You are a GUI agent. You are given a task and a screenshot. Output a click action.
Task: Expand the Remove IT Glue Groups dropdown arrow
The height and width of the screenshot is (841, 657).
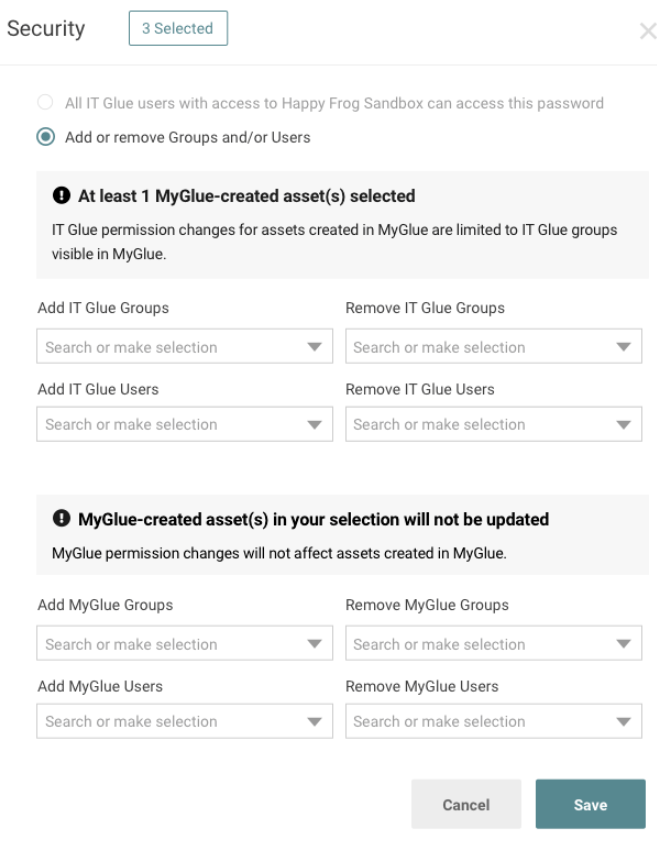click(x=623, y=347)
